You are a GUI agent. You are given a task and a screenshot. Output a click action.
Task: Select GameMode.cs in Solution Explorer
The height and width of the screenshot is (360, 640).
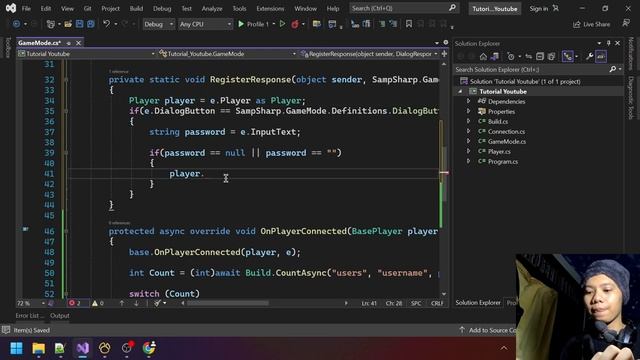(x=507, y=141)
